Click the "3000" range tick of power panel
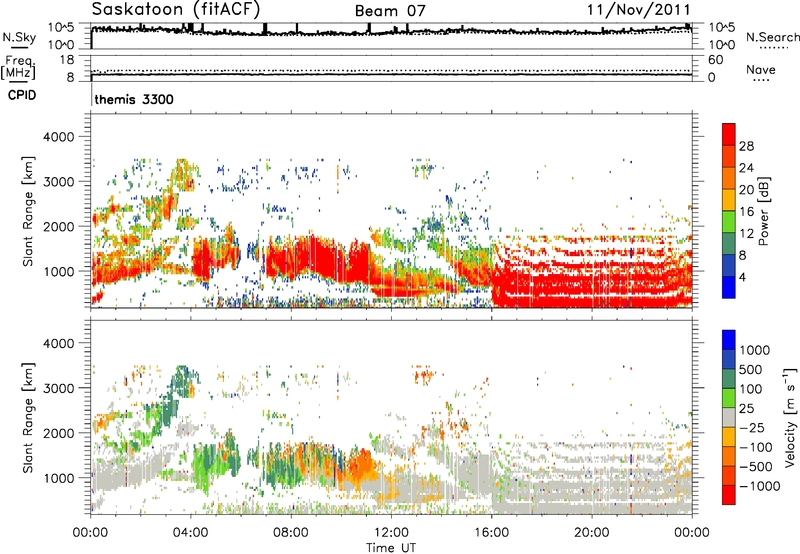This screenshot has height=554, width=800. [x=58, y=182]
